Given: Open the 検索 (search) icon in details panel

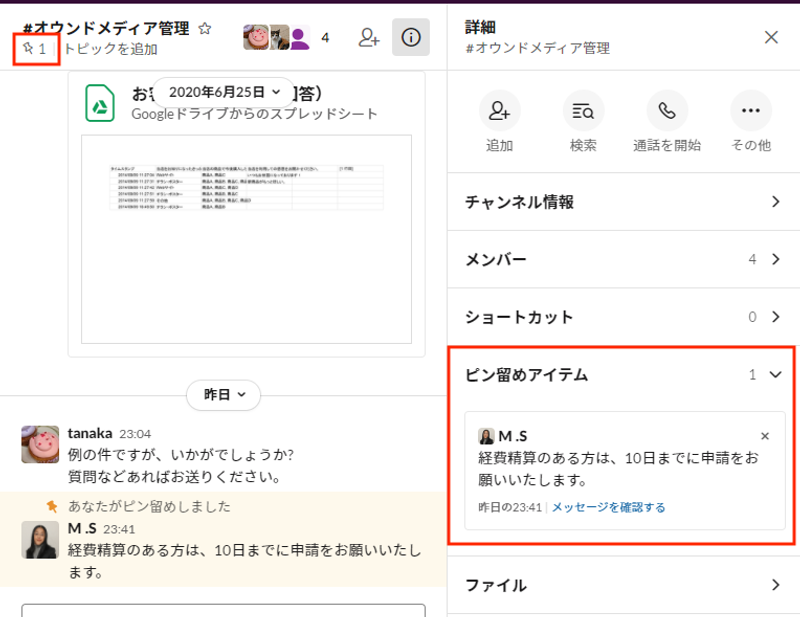Looking at the screenshot, I should [583, 111].
